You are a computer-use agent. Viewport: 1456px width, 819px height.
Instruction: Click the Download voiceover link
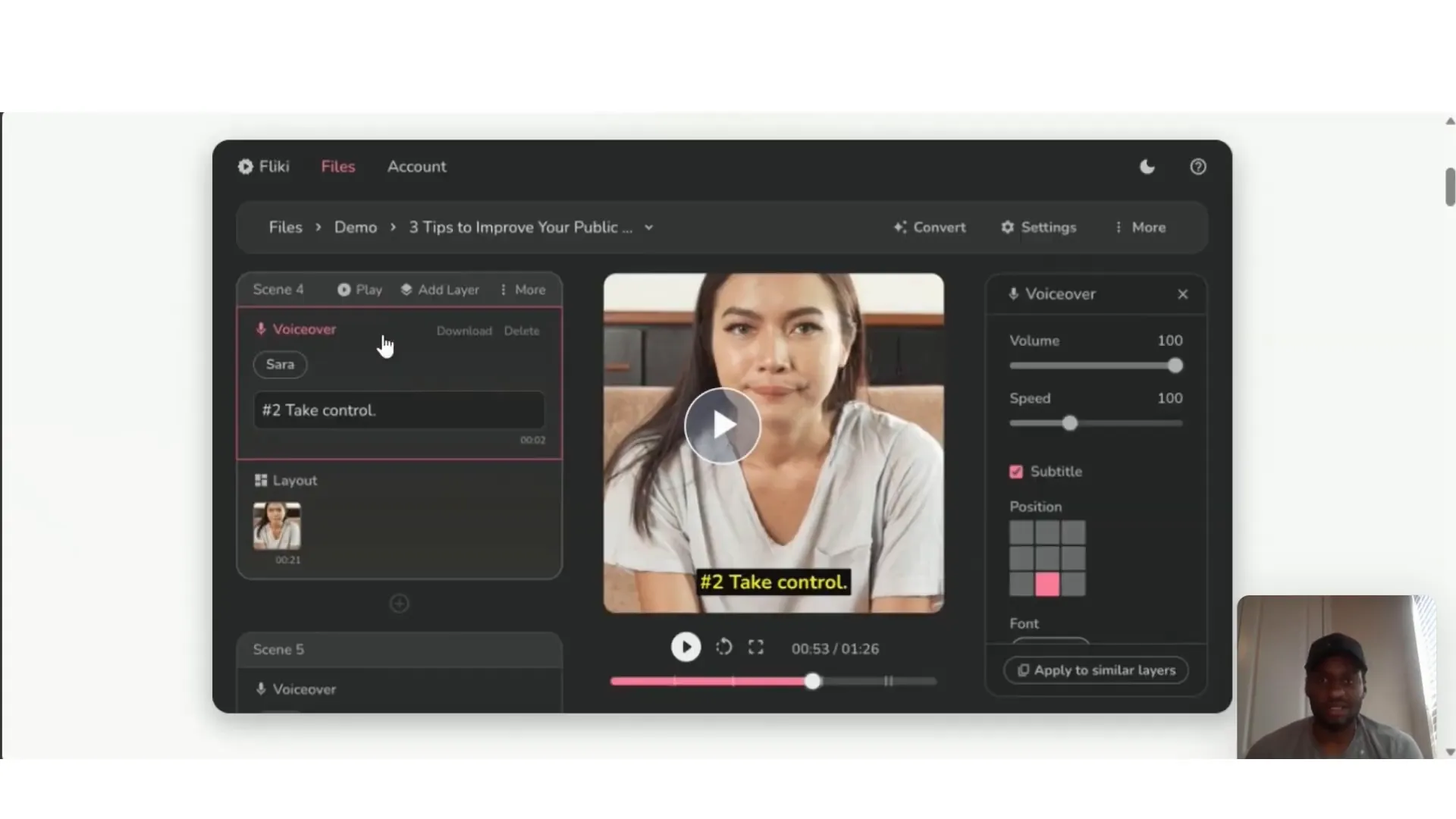(464, 331)
